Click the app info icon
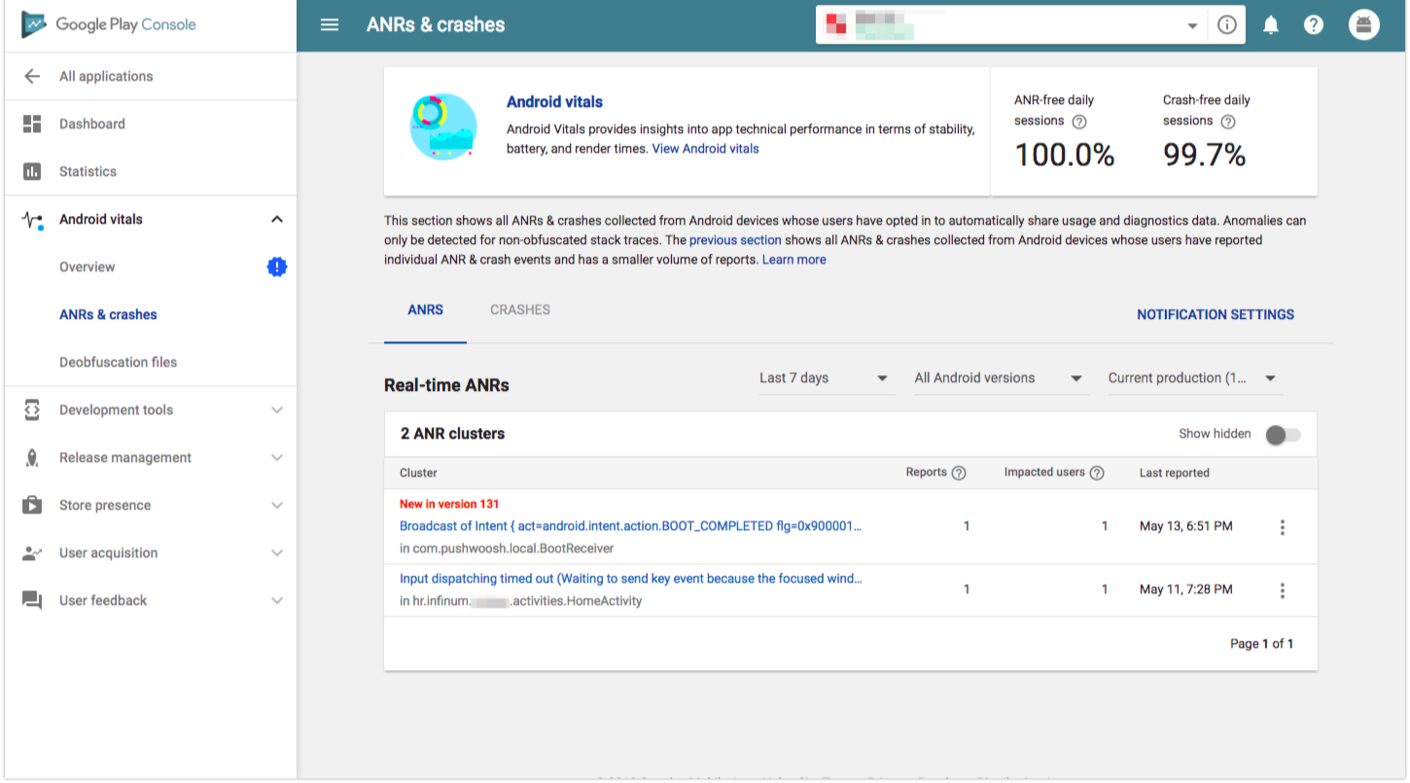The height and width of the screenshot is (783, 1410). coord(1227,25)
